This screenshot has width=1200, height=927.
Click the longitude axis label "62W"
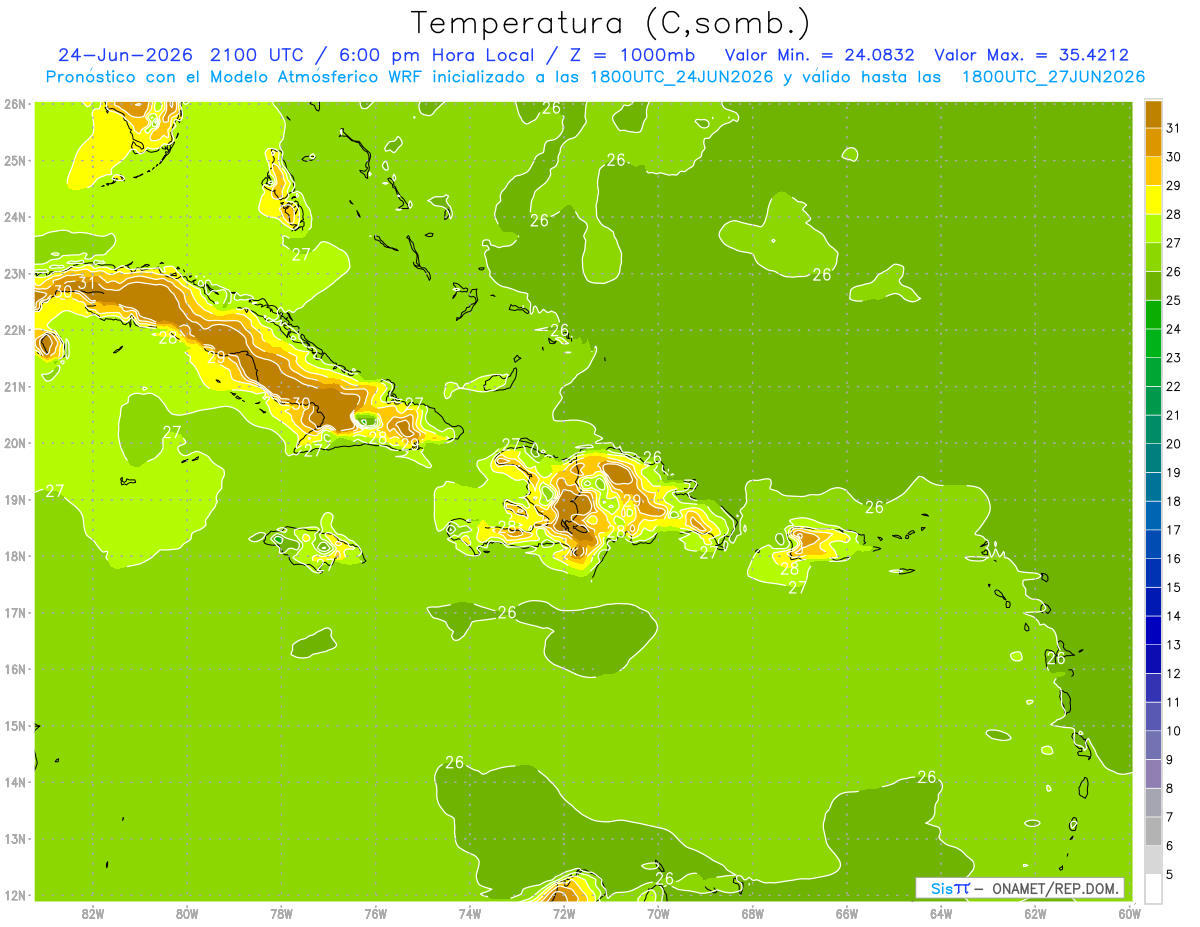coord(1035,913)
